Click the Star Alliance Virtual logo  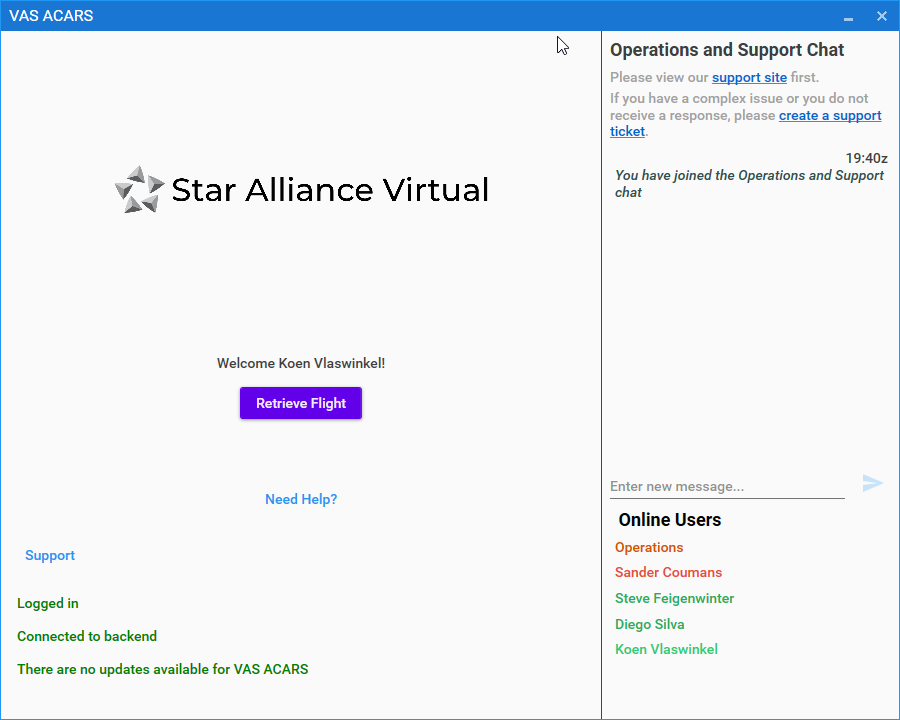(x=302, y=189)
